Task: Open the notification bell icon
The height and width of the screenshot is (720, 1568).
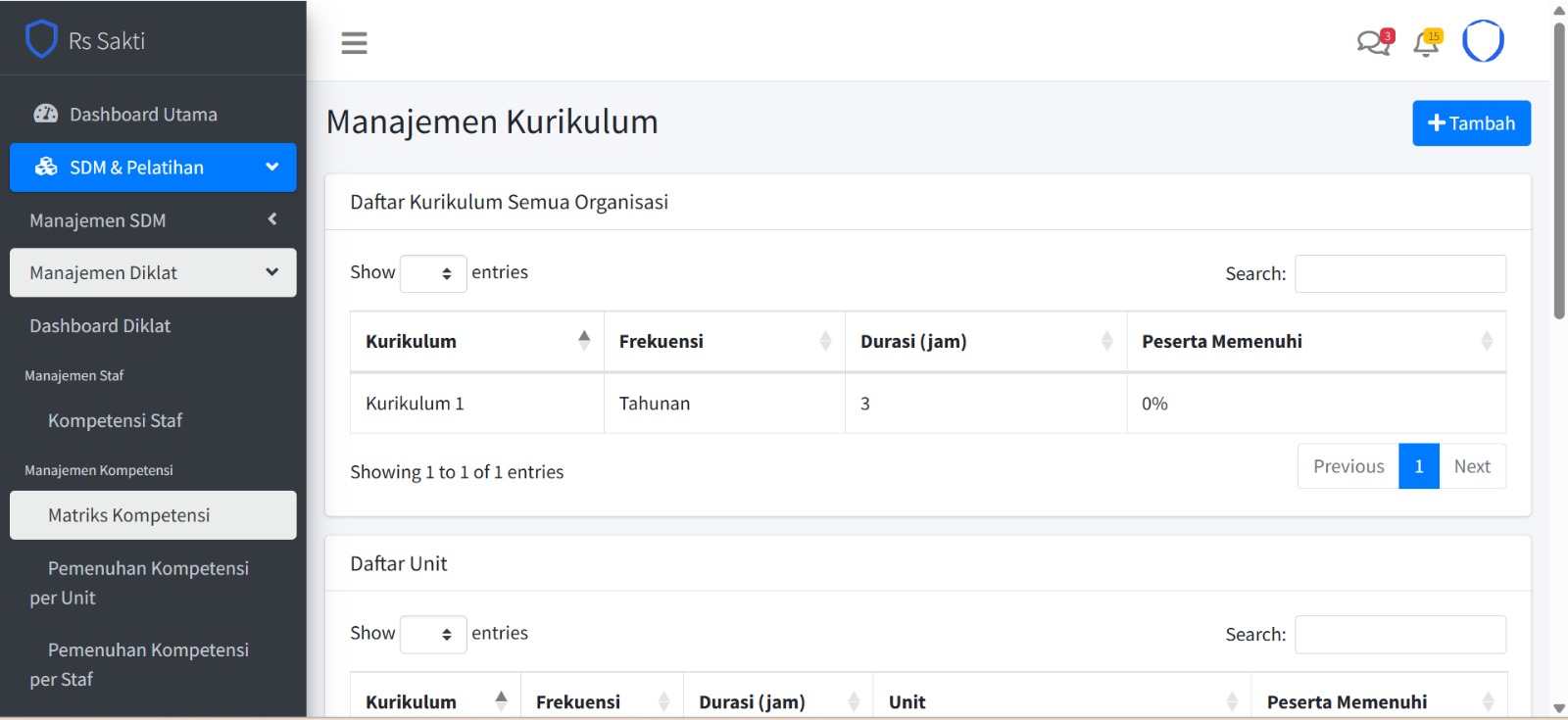Action: pyautogui.click(x=1427, y=43)
